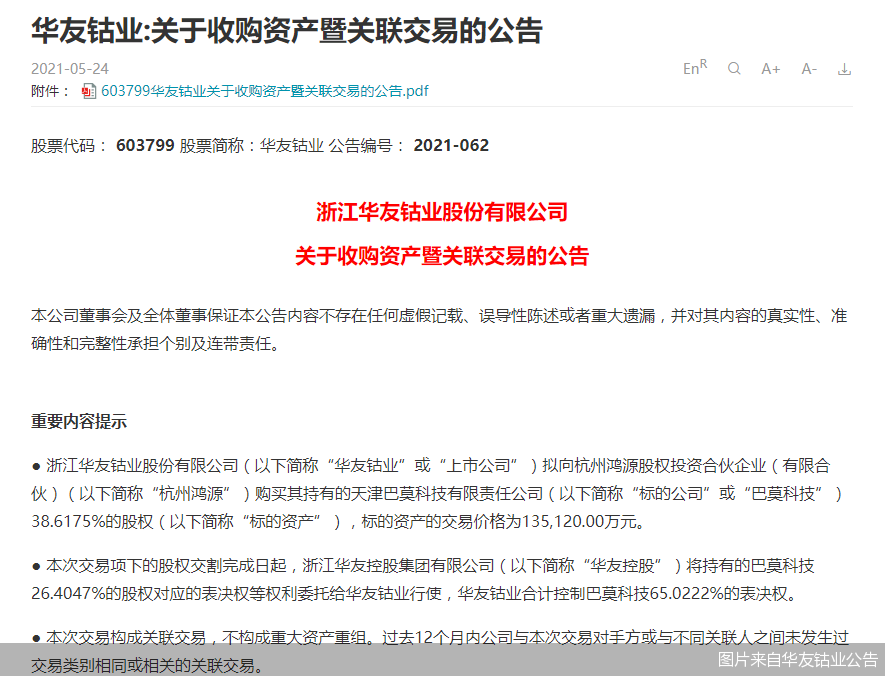Click paragraph starting 本公司董事会及全体董事保证
885x676 pixels.
click(439, 330)
